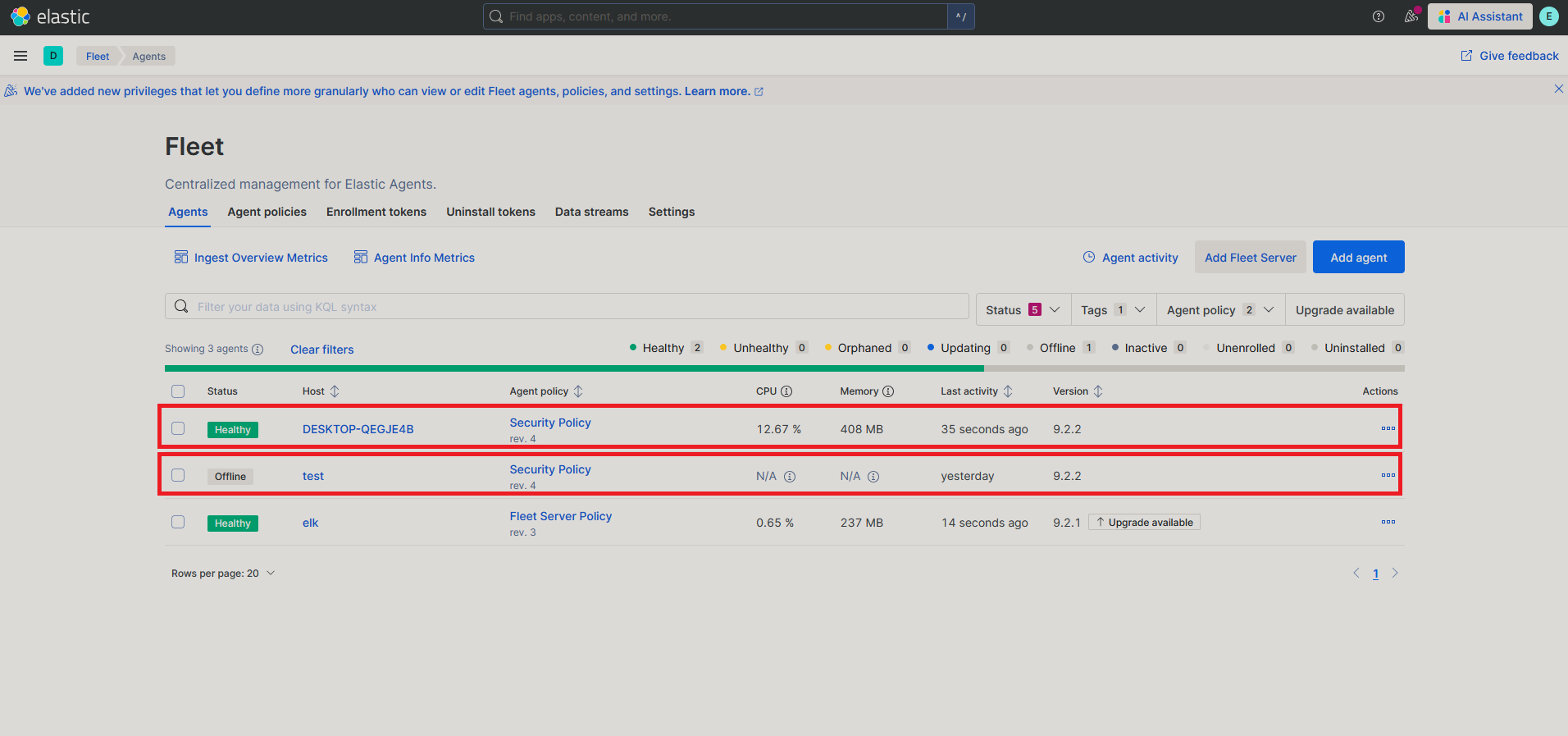Open the AI Assistant
This screenshot has width=1568, height=736.
(x=1479, y=16)
